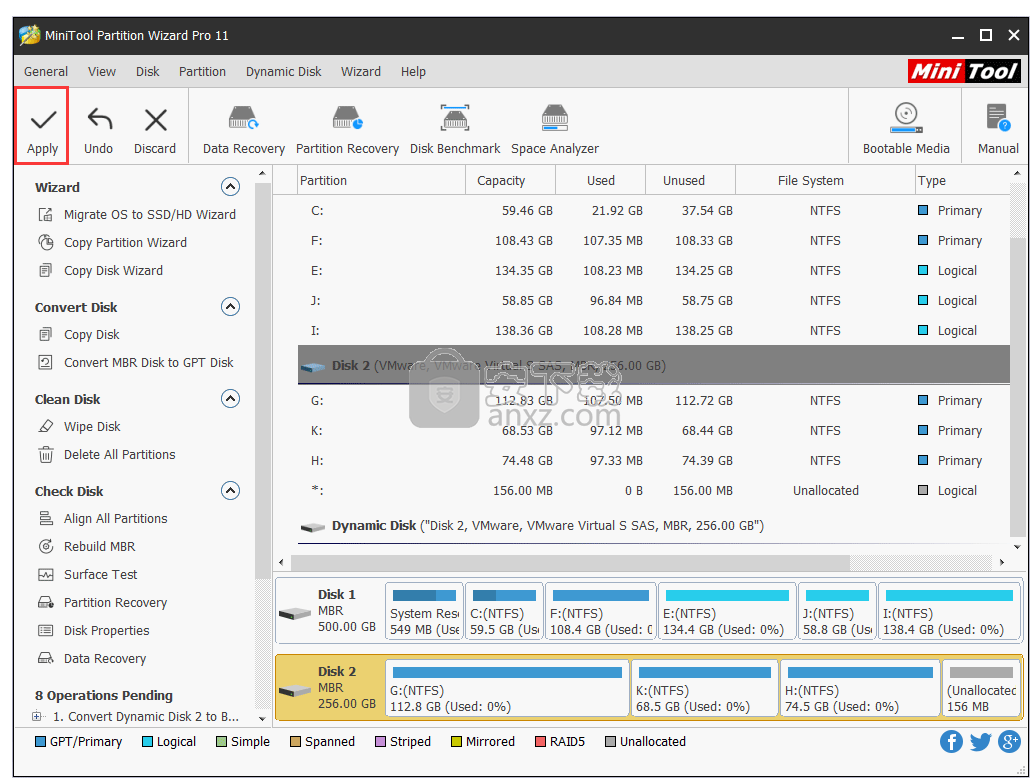The height and width of the screenshot is (780, 1034).
Task: Select G:(NTFS) block on Disk 2 map
Action: (506, 689)
